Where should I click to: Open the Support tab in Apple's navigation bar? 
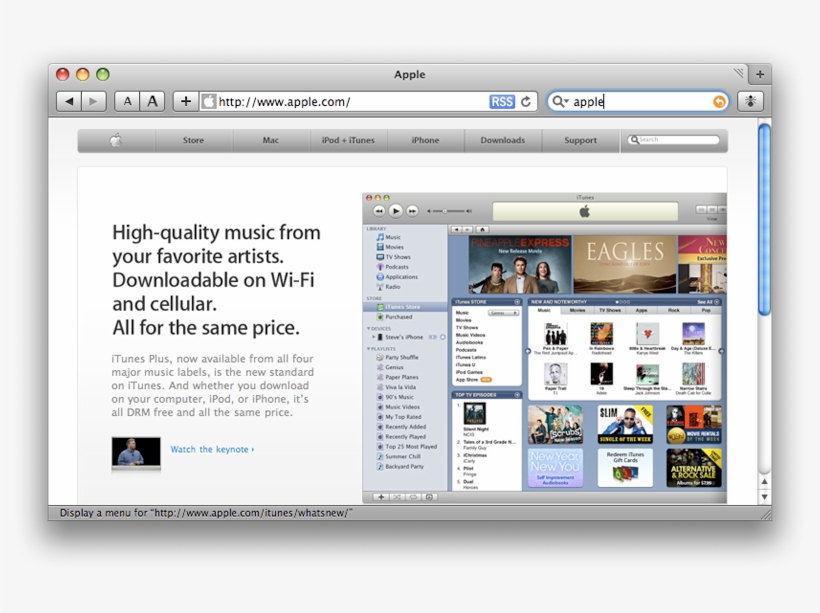click(x=580, y=140)
